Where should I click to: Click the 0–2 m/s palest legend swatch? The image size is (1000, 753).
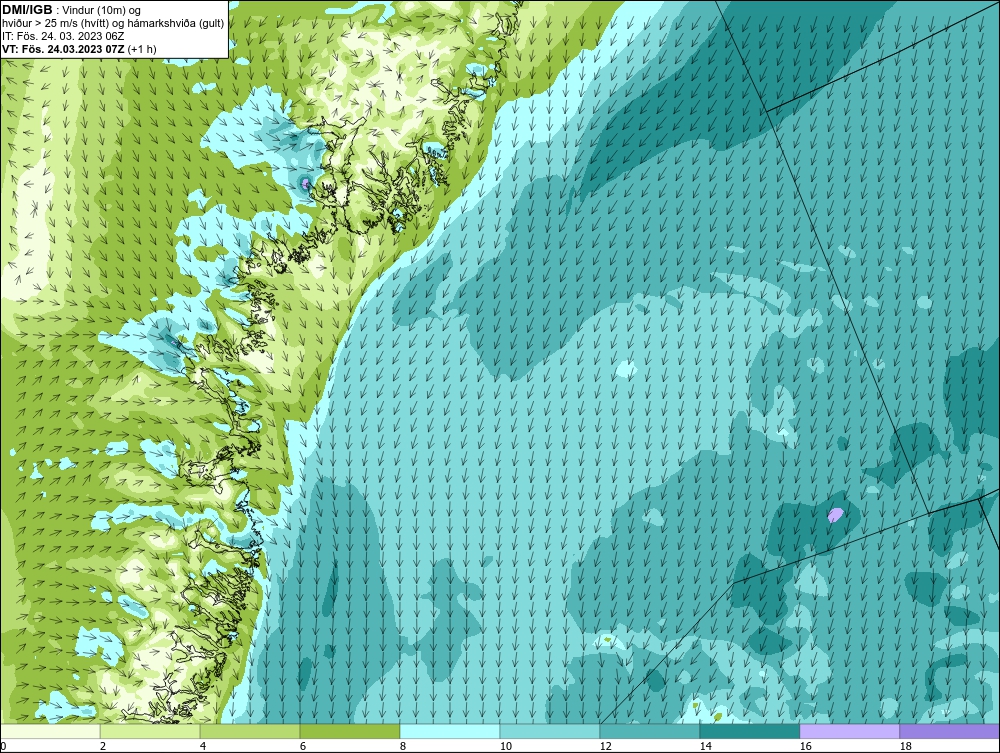click(50, 731)
